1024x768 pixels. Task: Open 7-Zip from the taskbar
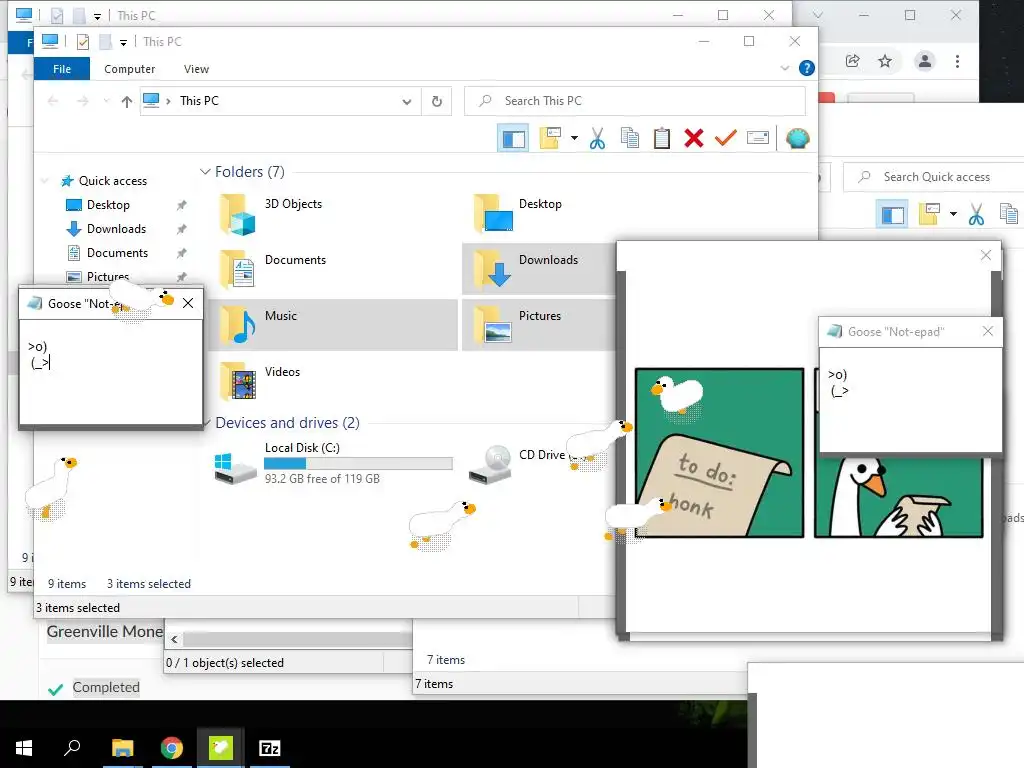click(270, 748)
